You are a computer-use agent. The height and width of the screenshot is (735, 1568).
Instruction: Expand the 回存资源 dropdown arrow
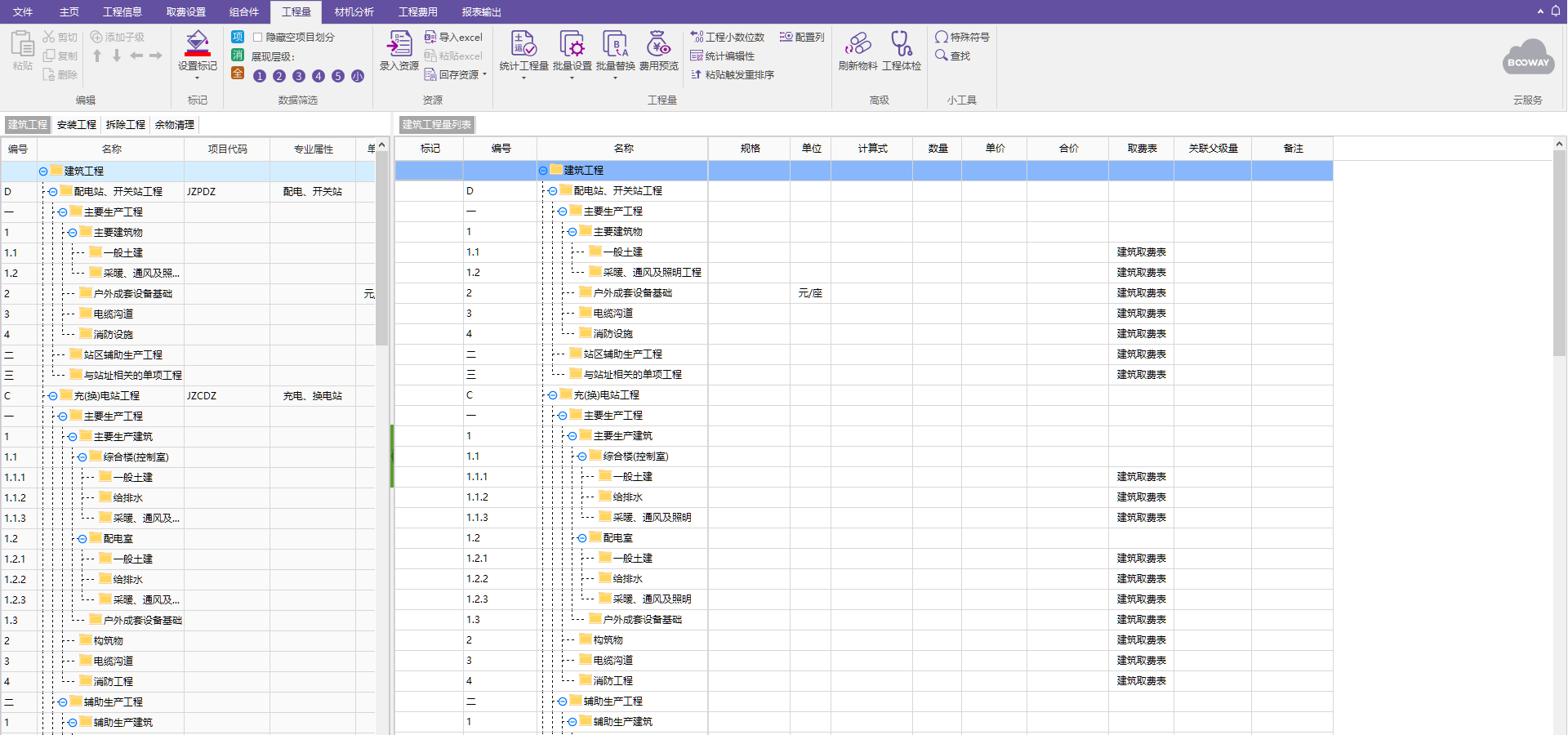pyautogui.click(x=485, y=74)
